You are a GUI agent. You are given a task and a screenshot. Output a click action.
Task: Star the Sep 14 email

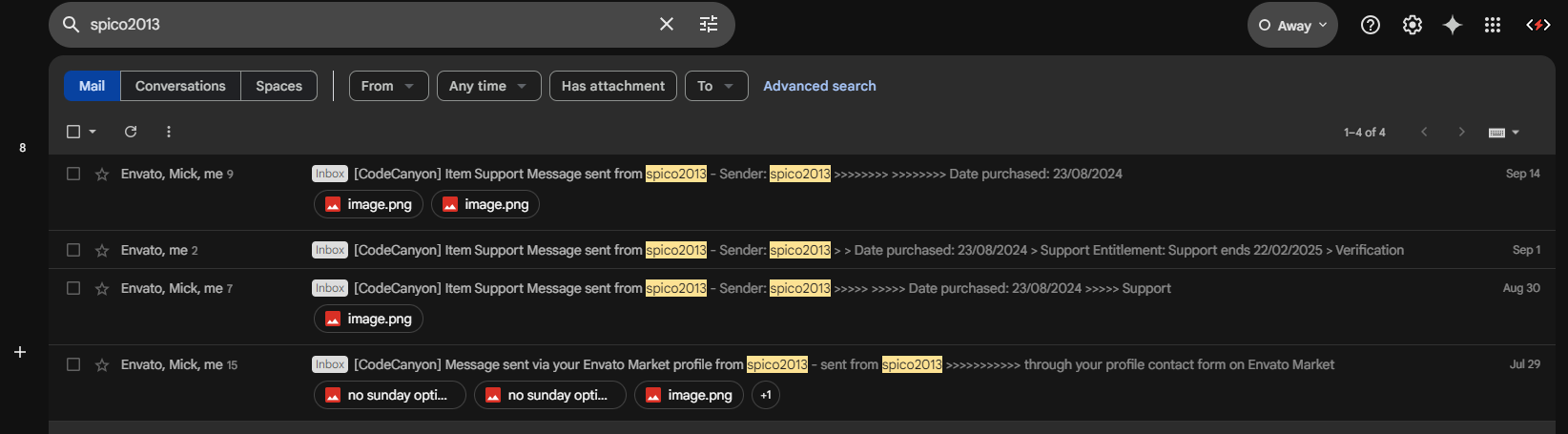coord(102,174)
